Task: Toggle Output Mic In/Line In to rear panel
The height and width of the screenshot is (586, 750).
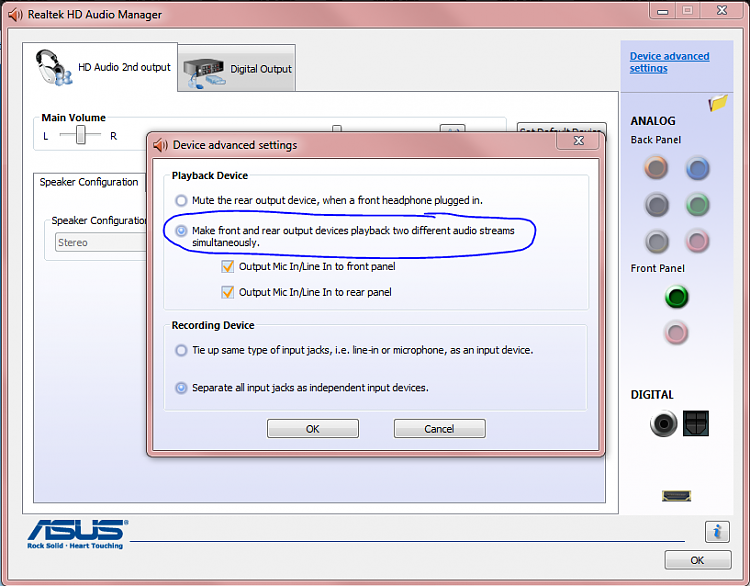Action: point(228,292)
